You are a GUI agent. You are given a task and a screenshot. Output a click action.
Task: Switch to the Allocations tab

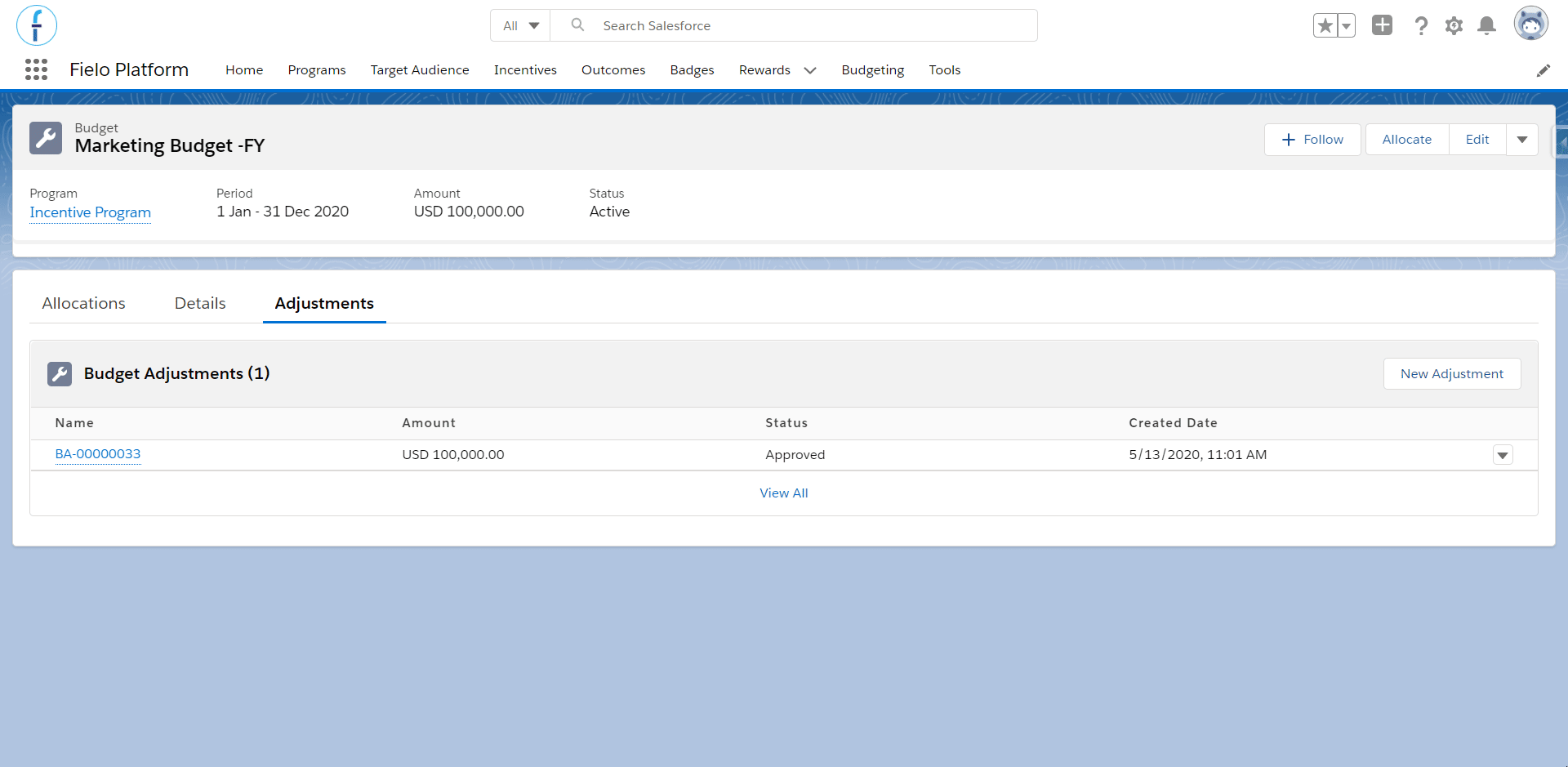coord(84,303)
